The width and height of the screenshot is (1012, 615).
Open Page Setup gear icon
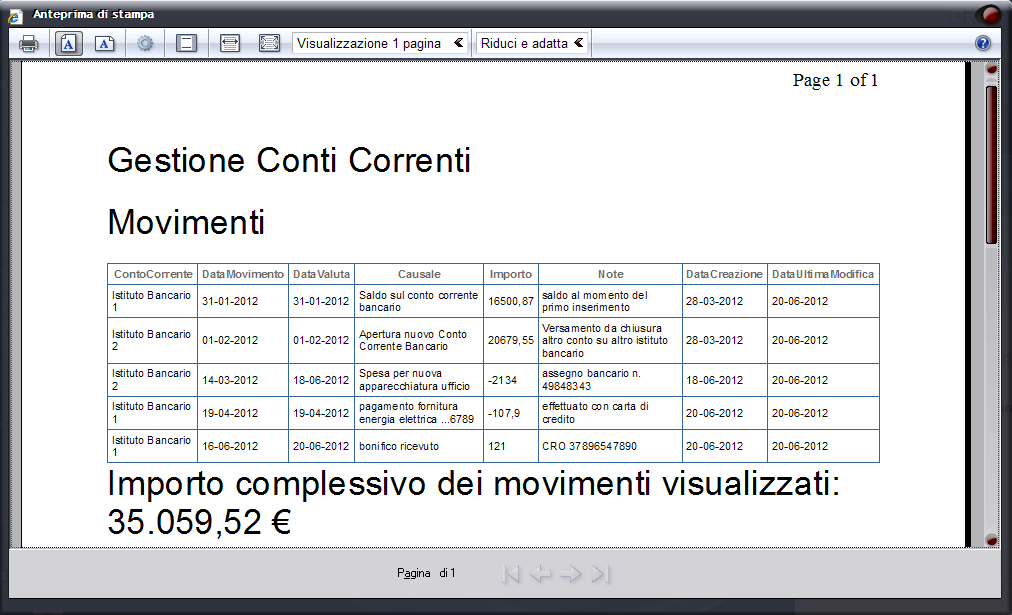tap(145, 43)
